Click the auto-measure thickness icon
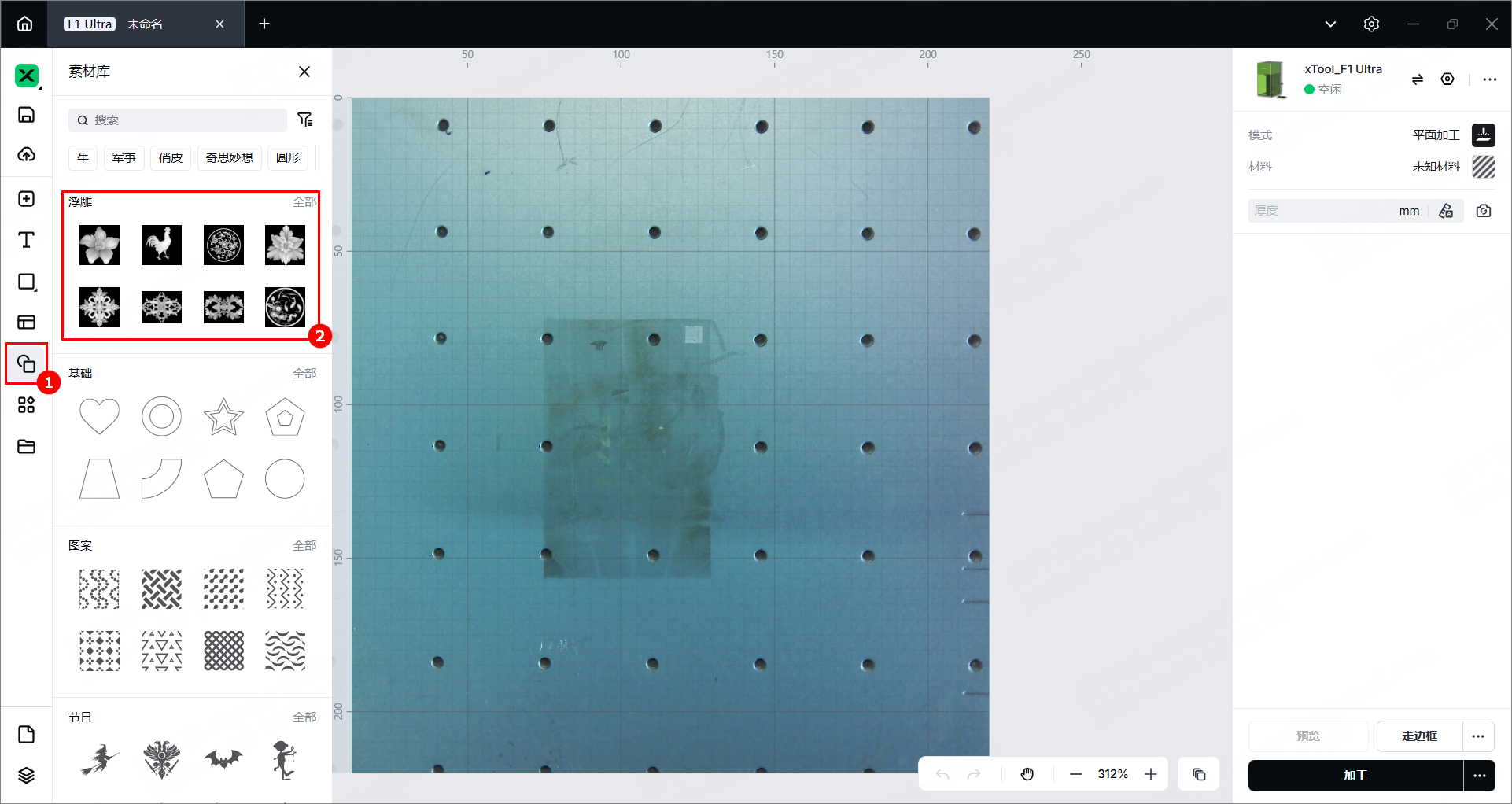 (1446, 211)
